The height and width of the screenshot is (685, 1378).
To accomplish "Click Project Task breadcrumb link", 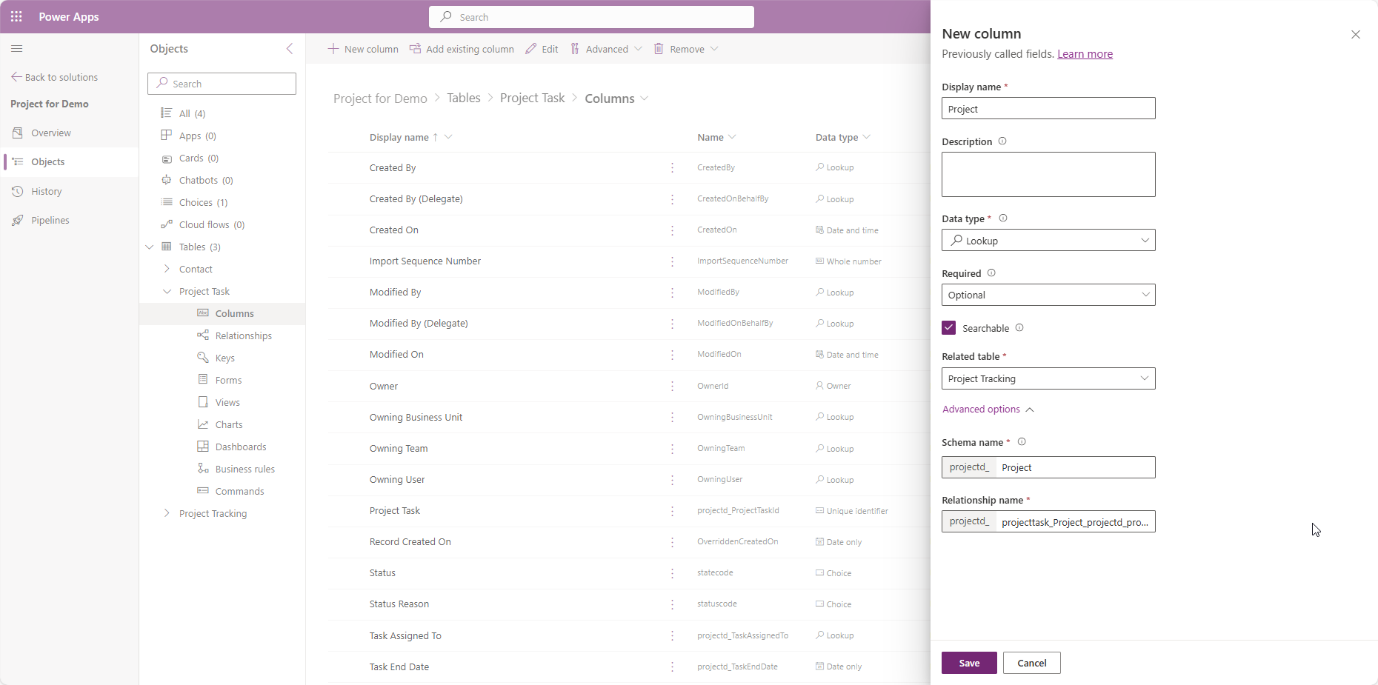I will pyautogui.click(x=532, y=98).
